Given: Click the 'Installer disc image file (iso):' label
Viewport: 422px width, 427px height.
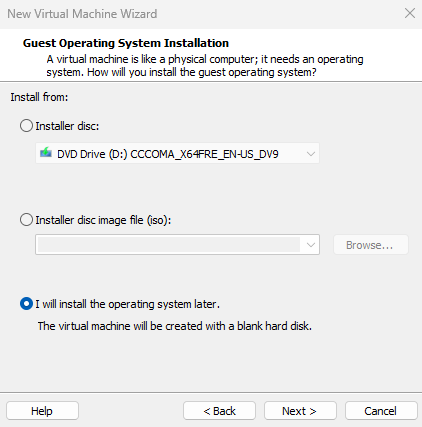Looking at the screenshot, I should point(103,220).
